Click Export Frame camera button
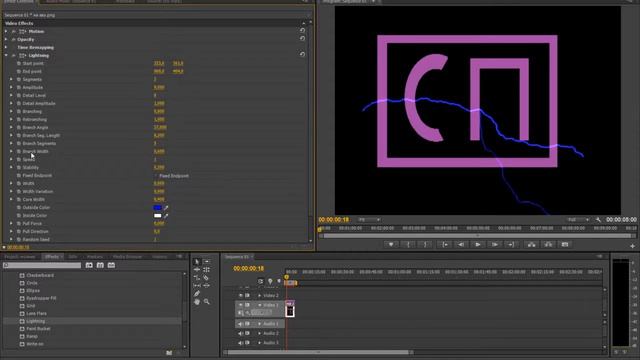 tap(565, 244)
